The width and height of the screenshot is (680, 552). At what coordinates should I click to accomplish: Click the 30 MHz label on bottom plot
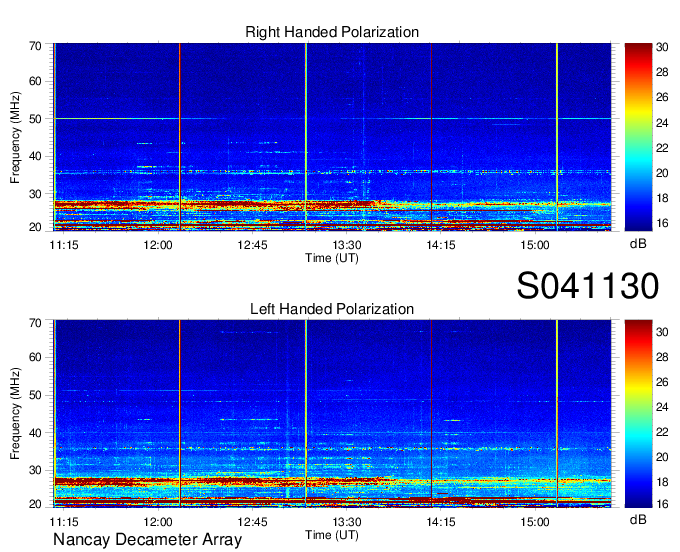(x=35, y=470)
